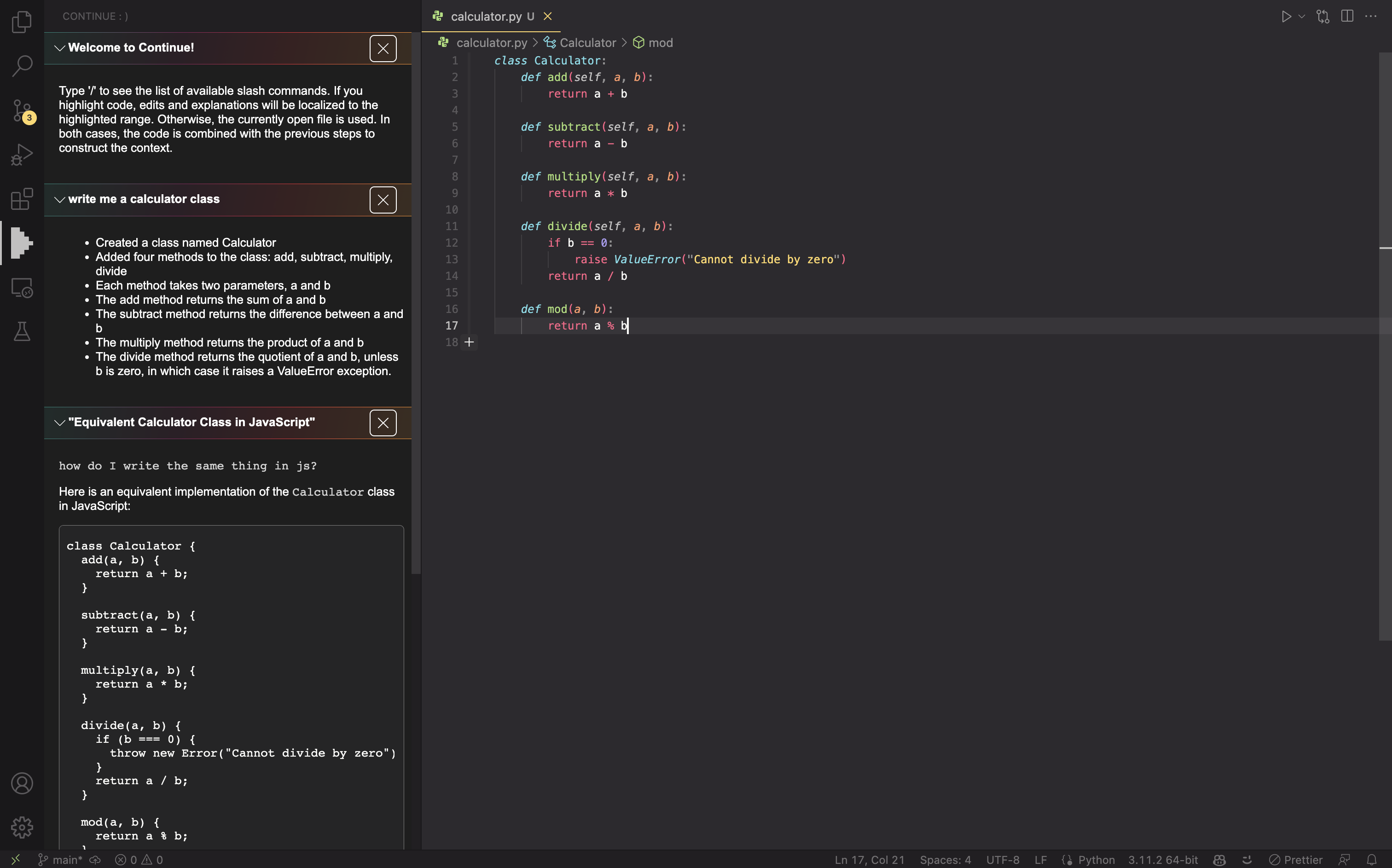Image resolution: width=1392 pixels, height=868 pixels.
Task: Select the Python language mode
Action: point(1096,859)
